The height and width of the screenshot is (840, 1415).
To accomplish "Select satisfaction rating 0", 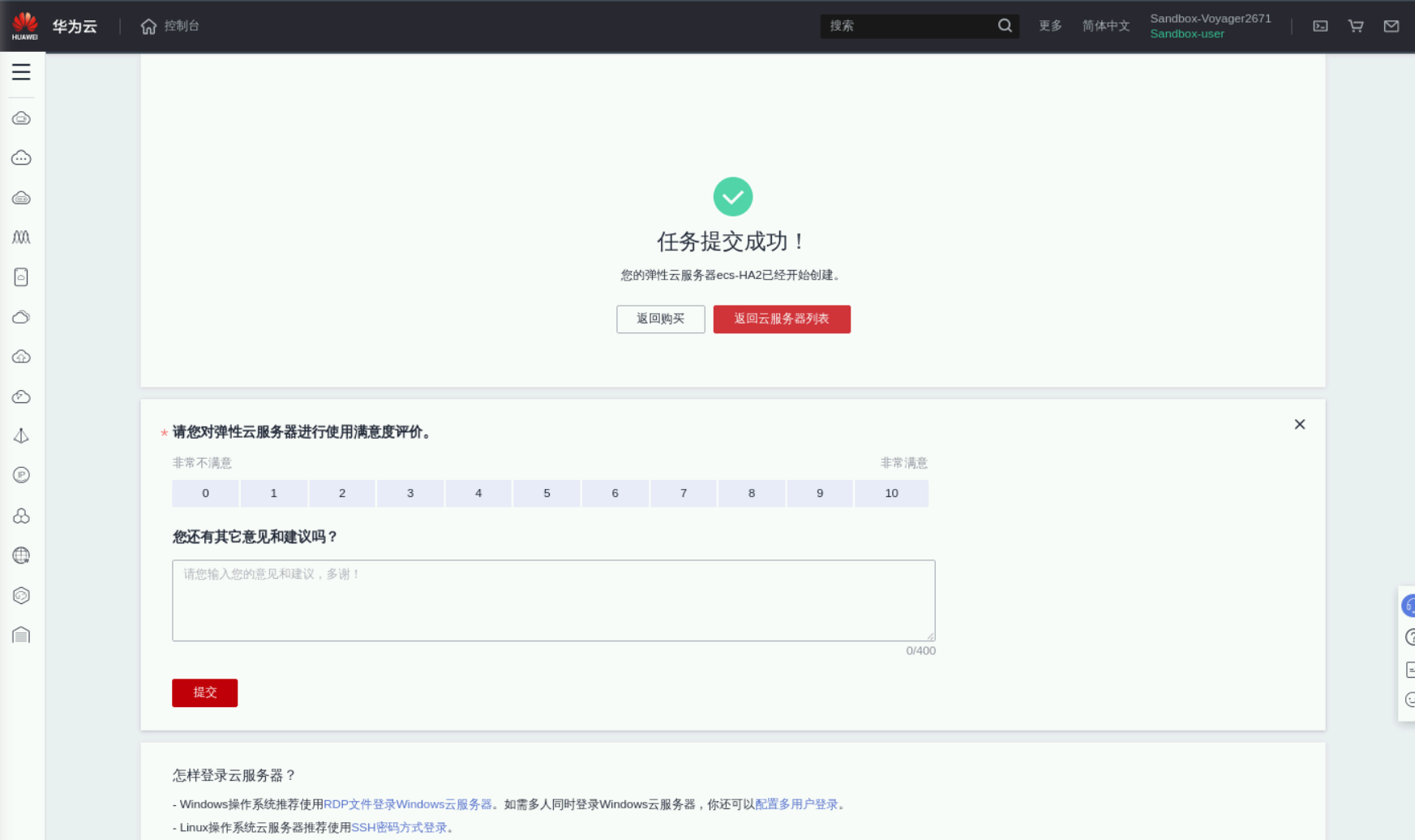I will point(205,493).
